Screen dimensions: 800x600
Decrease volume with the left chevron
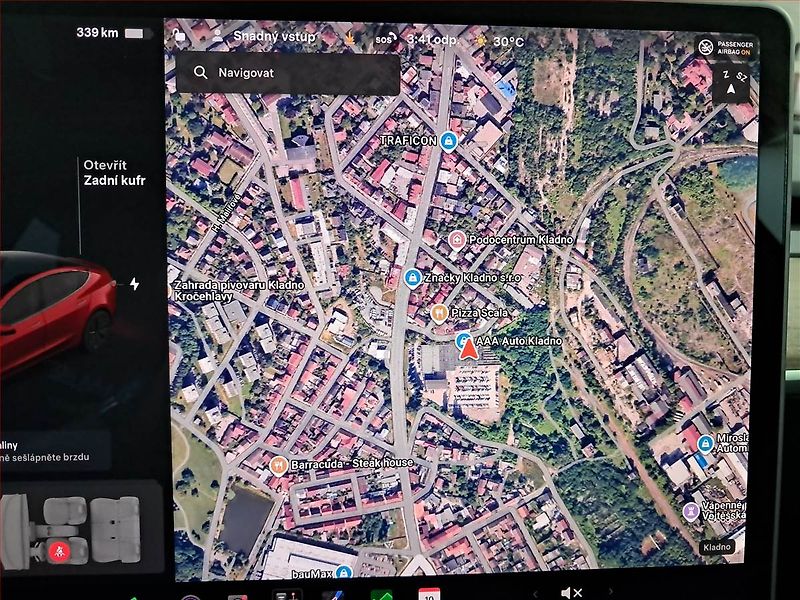[x=535, y=593]
